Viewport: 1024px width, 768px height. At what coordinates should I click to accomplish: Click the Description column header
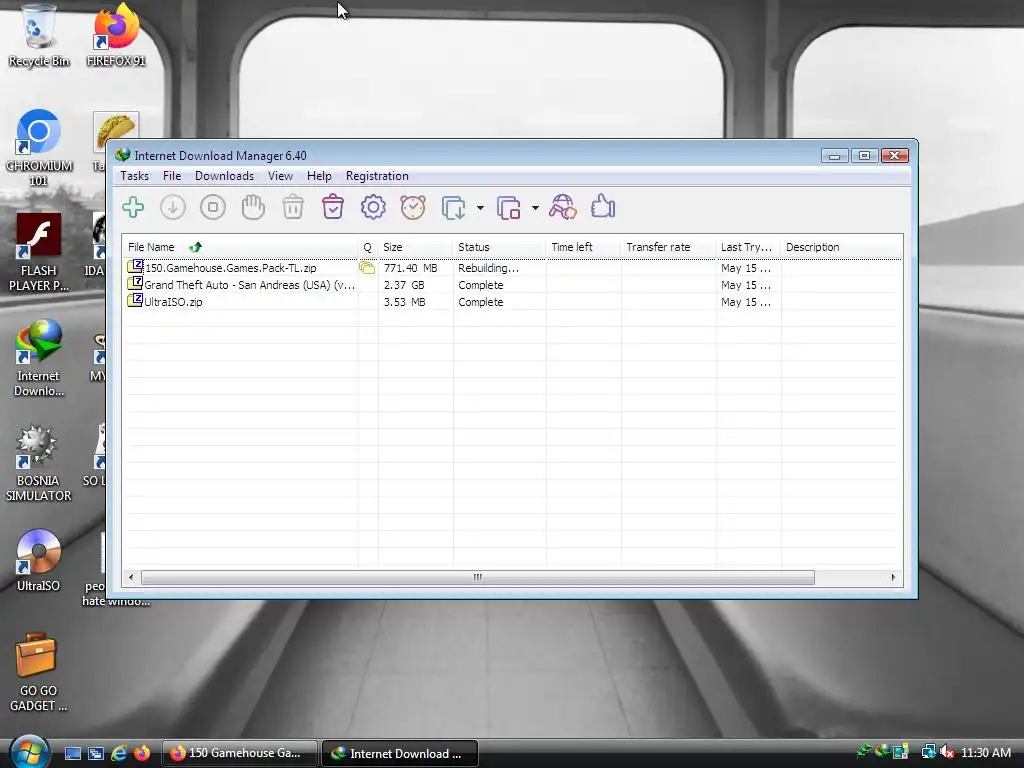click(842, 247)
